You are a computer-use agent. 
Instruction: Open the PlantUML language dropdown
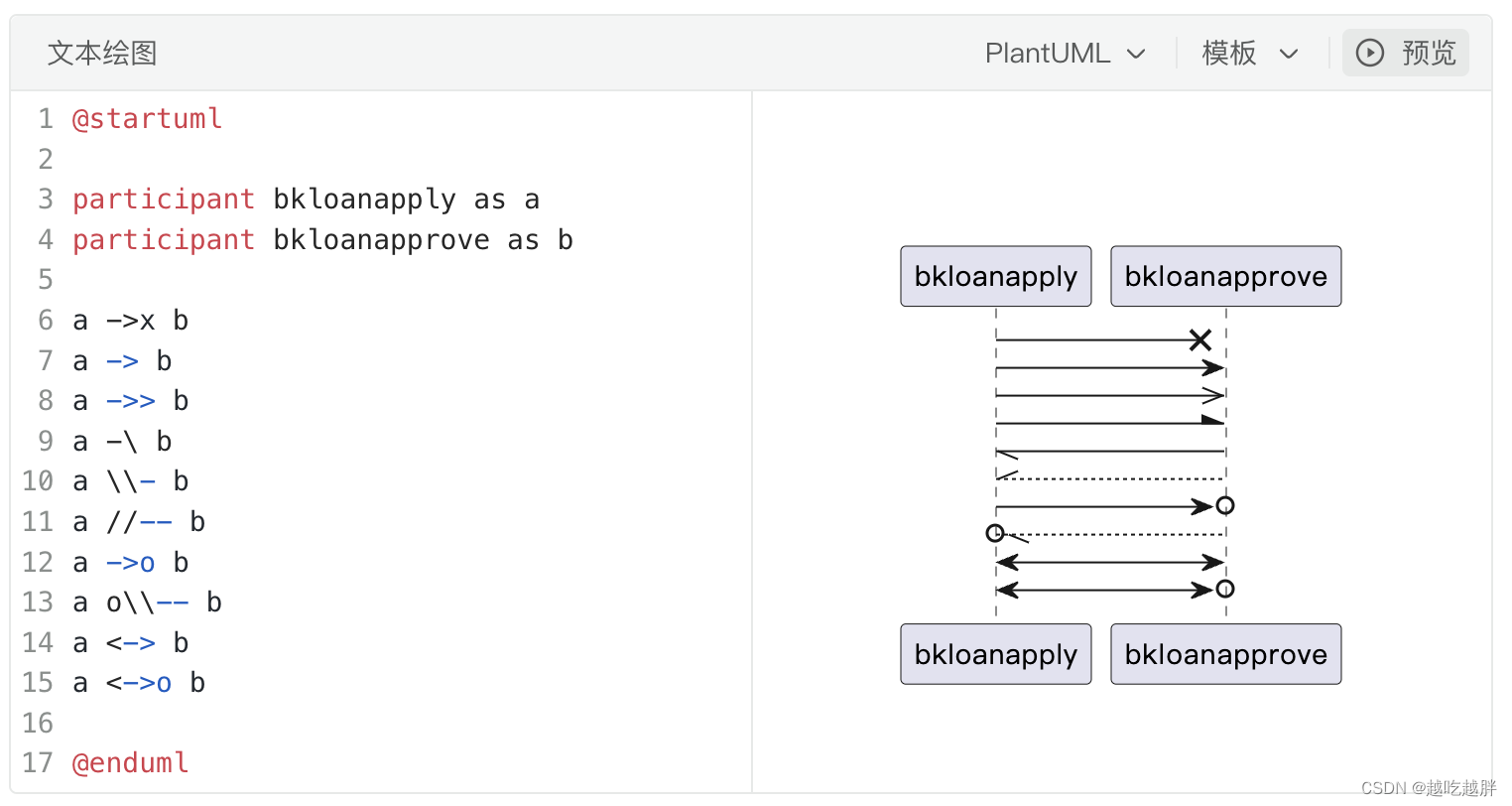coord(1064,54)
